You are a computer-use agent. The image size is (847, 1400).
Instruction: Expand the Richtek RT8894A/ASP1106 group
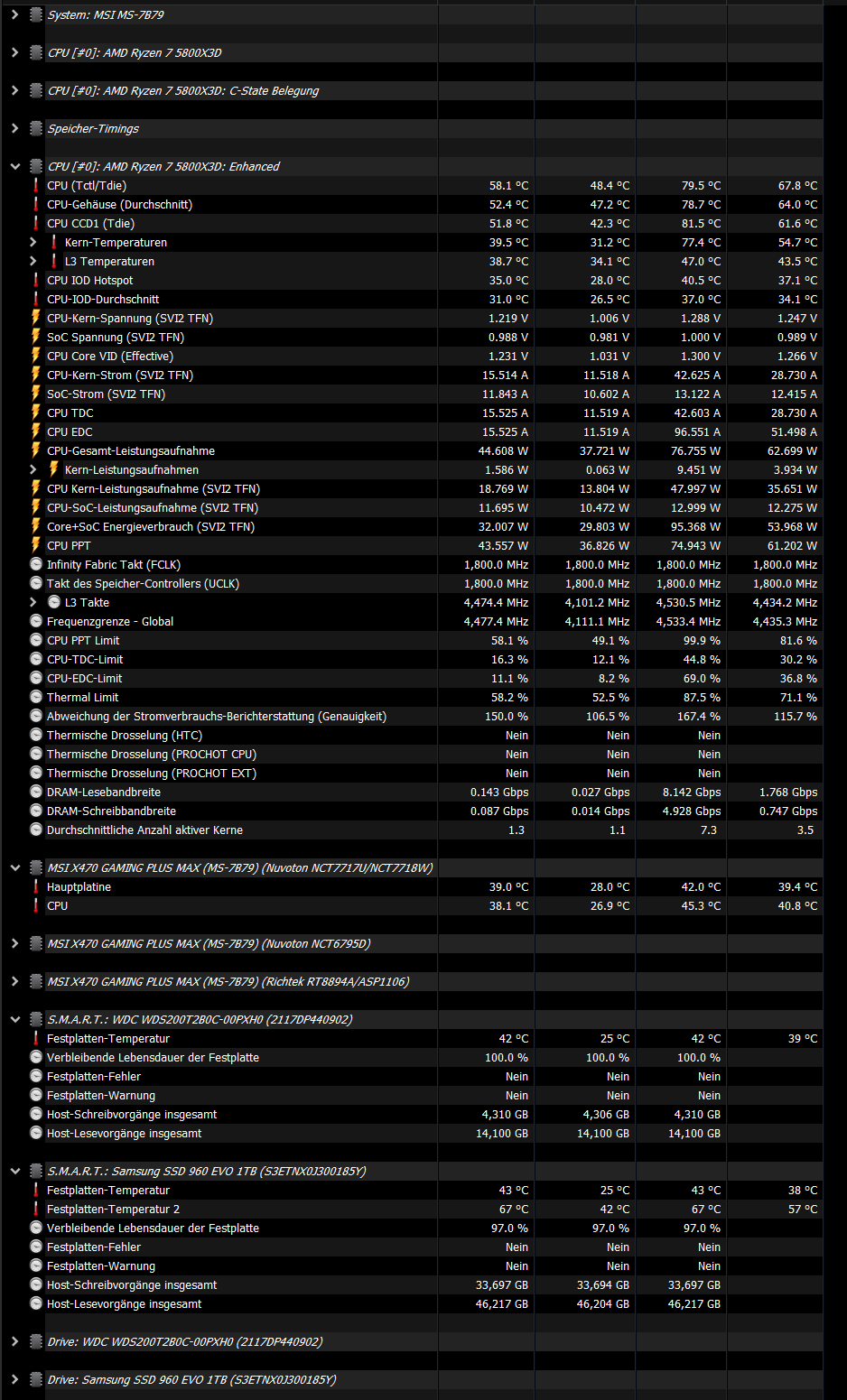(x=14, y=981)
